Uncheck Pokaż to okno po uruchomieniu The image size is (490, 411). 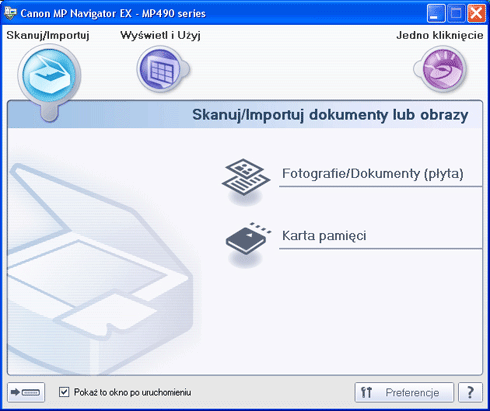click(x=64, y=392)
